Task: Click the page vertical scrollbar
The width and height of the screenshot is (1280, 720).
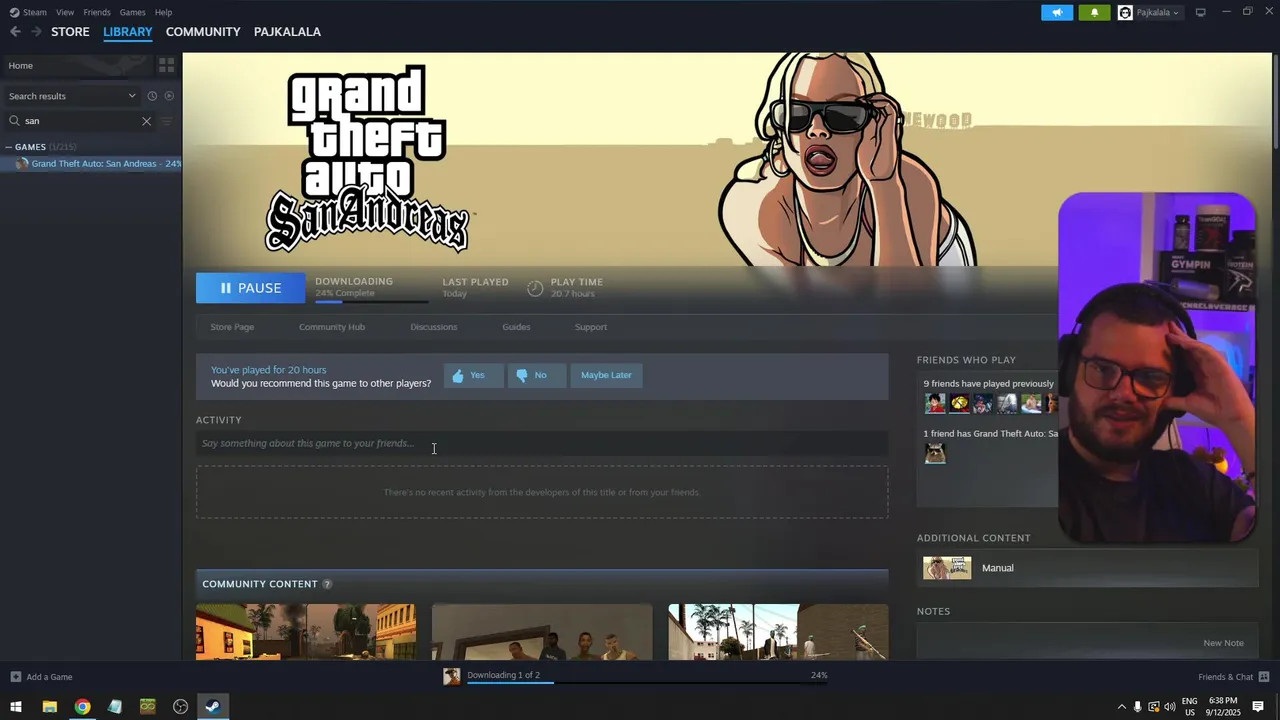Action: [1275, 100]
